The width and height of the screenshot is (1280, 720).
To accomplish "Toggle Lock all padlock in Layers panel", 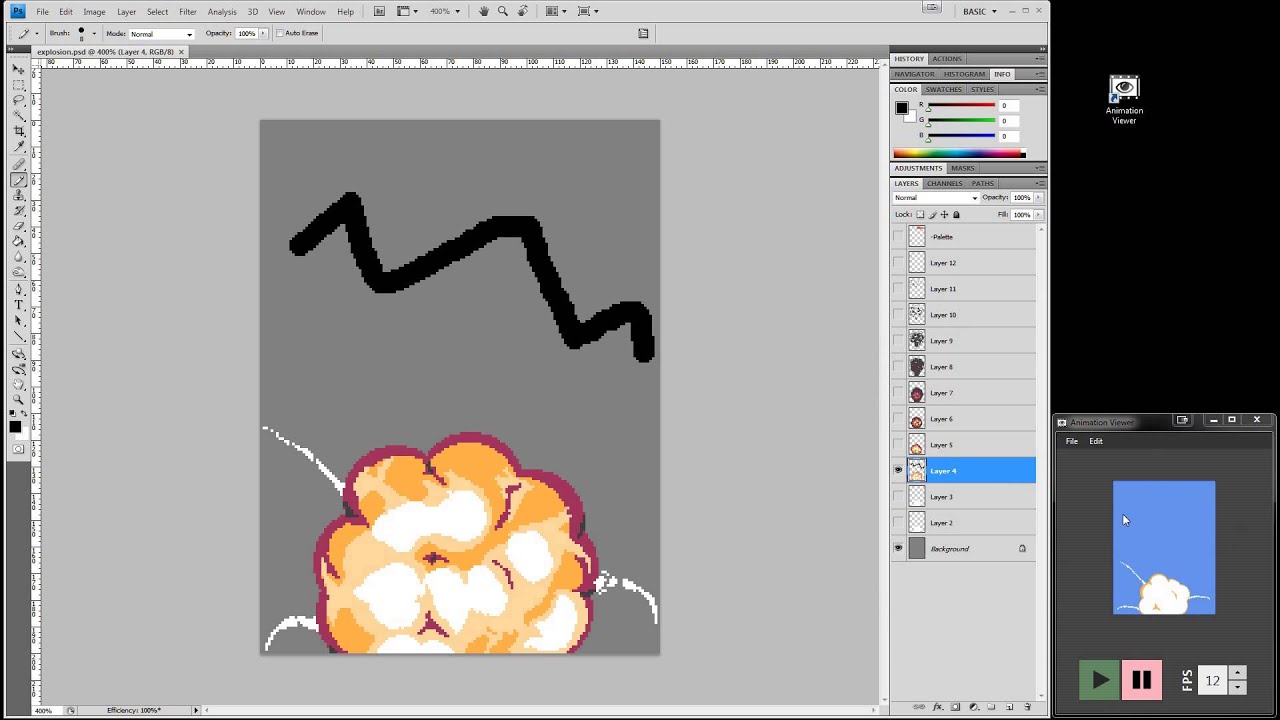I will coord(956,214).
